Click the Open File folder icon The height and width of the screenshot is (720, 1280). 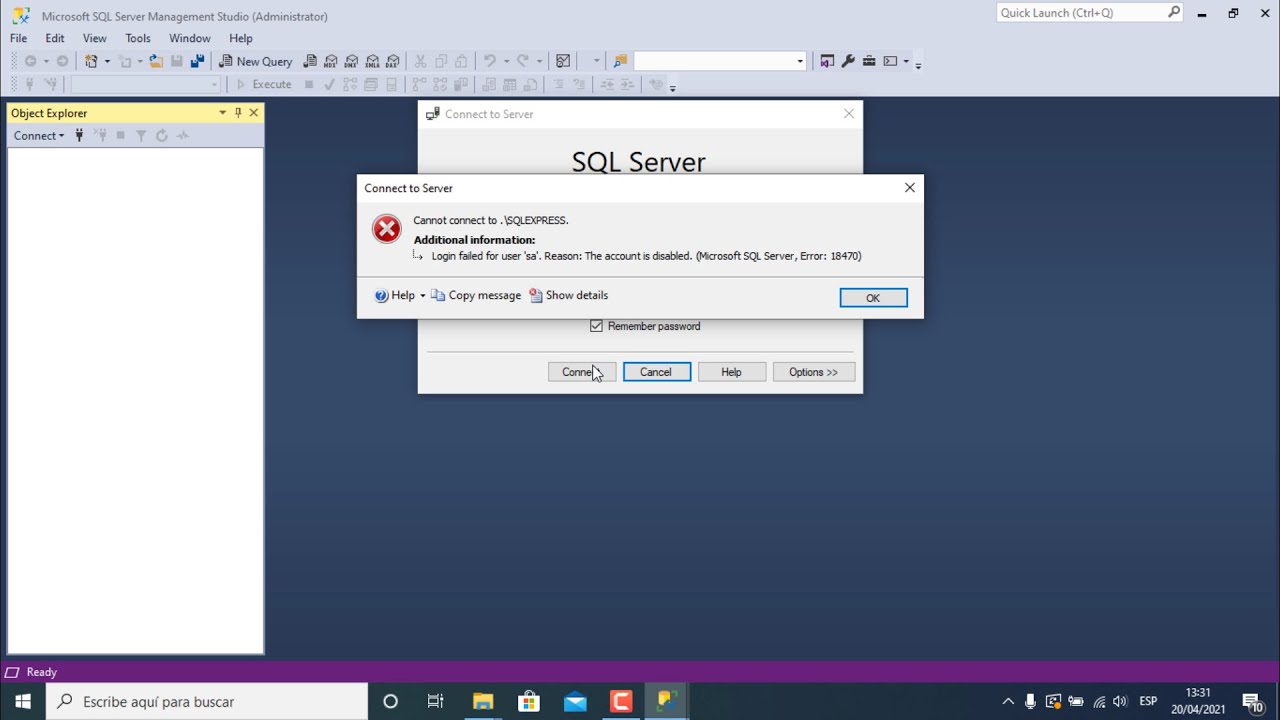156,61
